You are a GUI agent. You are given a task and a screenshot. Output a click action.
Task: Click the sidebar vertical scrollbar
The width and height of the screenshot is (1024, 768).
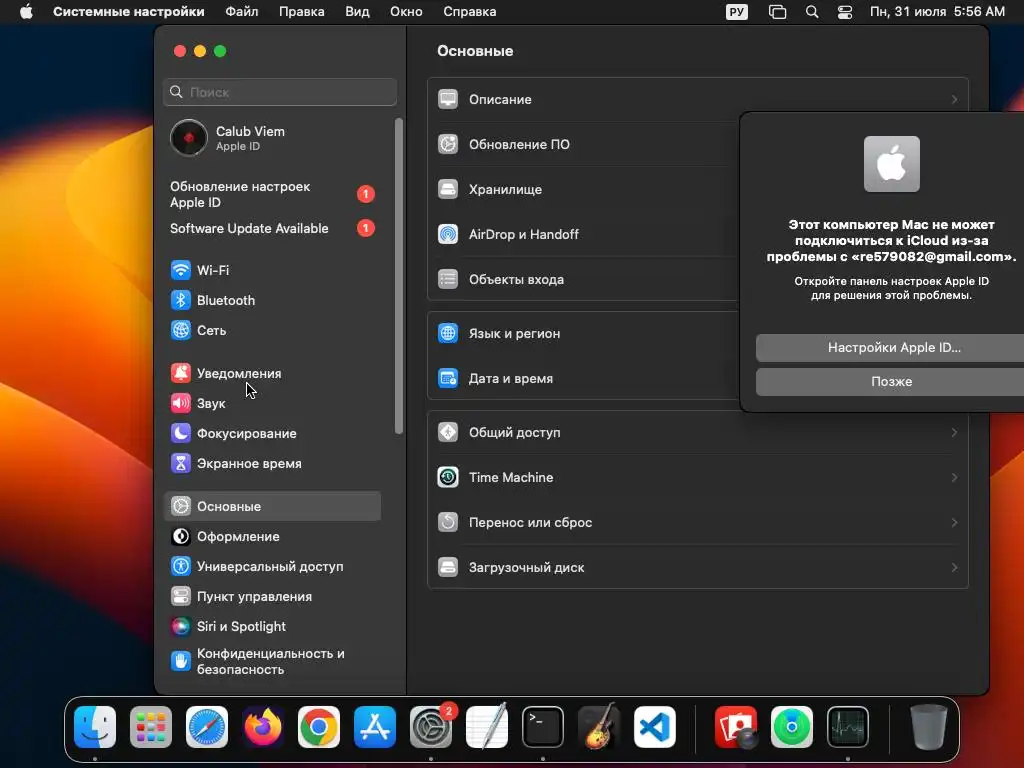click(398, 276)
